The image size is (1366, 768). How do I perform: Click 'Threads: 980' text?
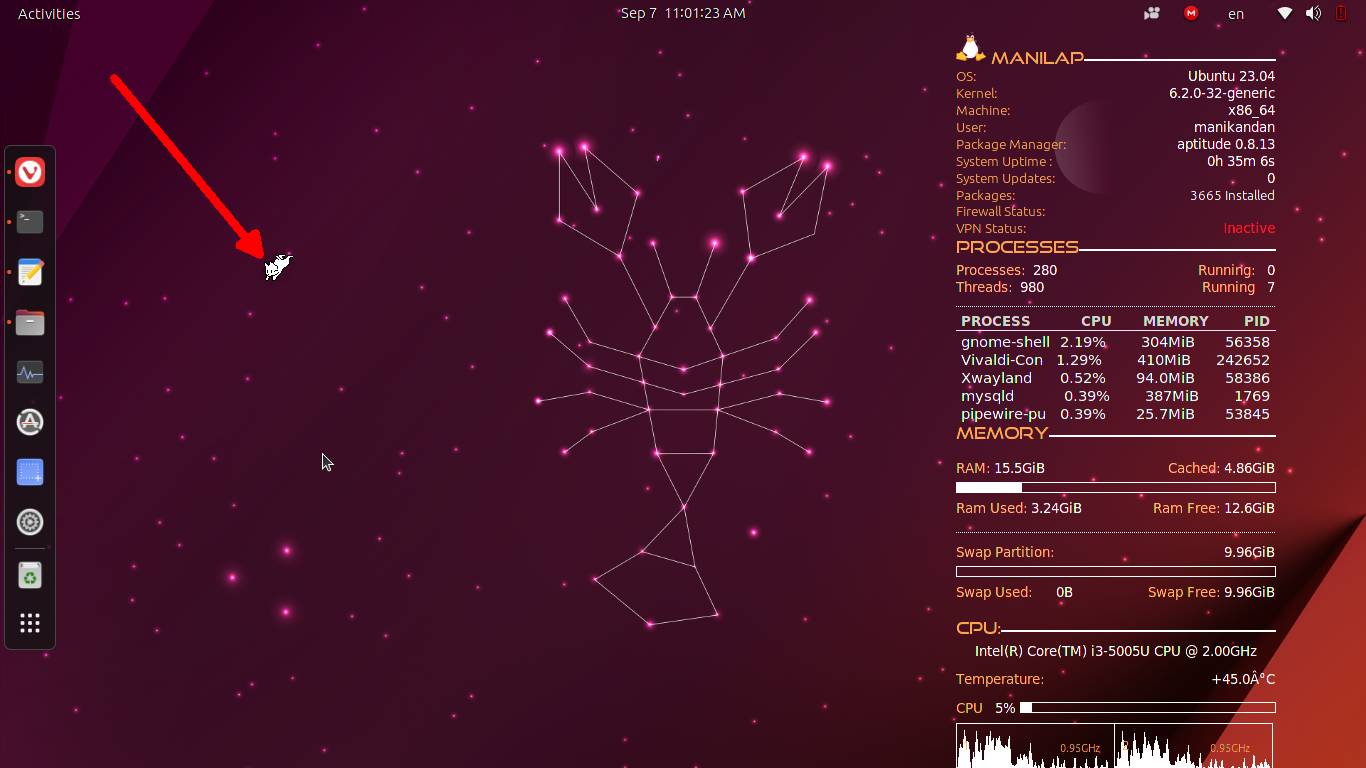(1000, 287)
